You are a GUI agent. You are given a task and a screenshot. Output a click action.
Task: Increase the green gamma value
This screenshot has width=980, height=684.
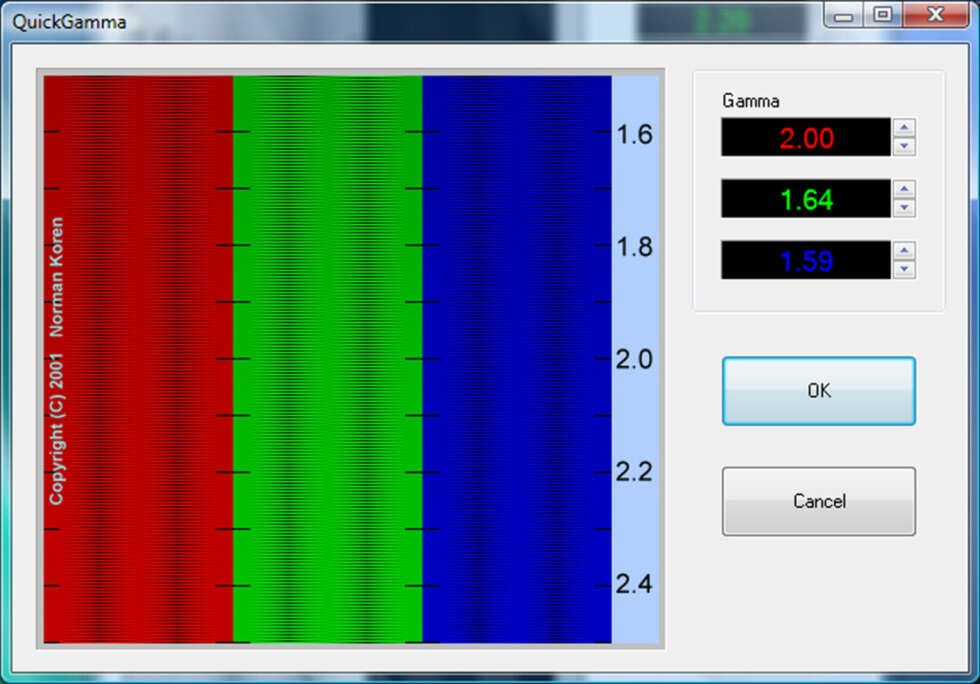[x=904, y=189]
